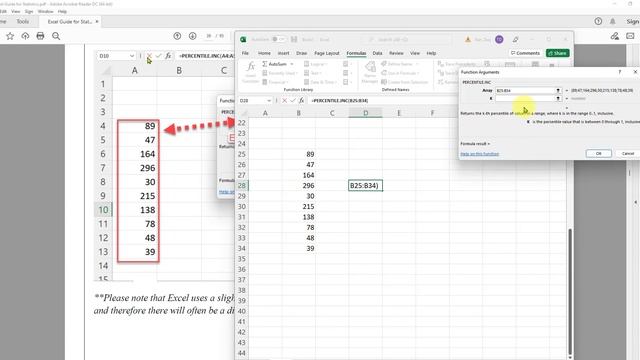The image size is (640, 360).
Task: Click the Excel vertical scrollbar thumb
Action: 570,292
